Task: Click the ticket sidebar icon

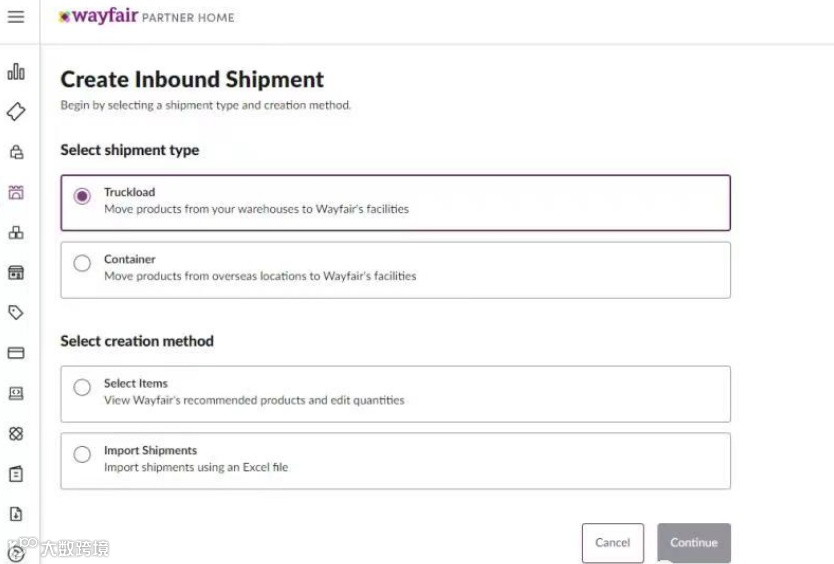Action: click(16, 111)
